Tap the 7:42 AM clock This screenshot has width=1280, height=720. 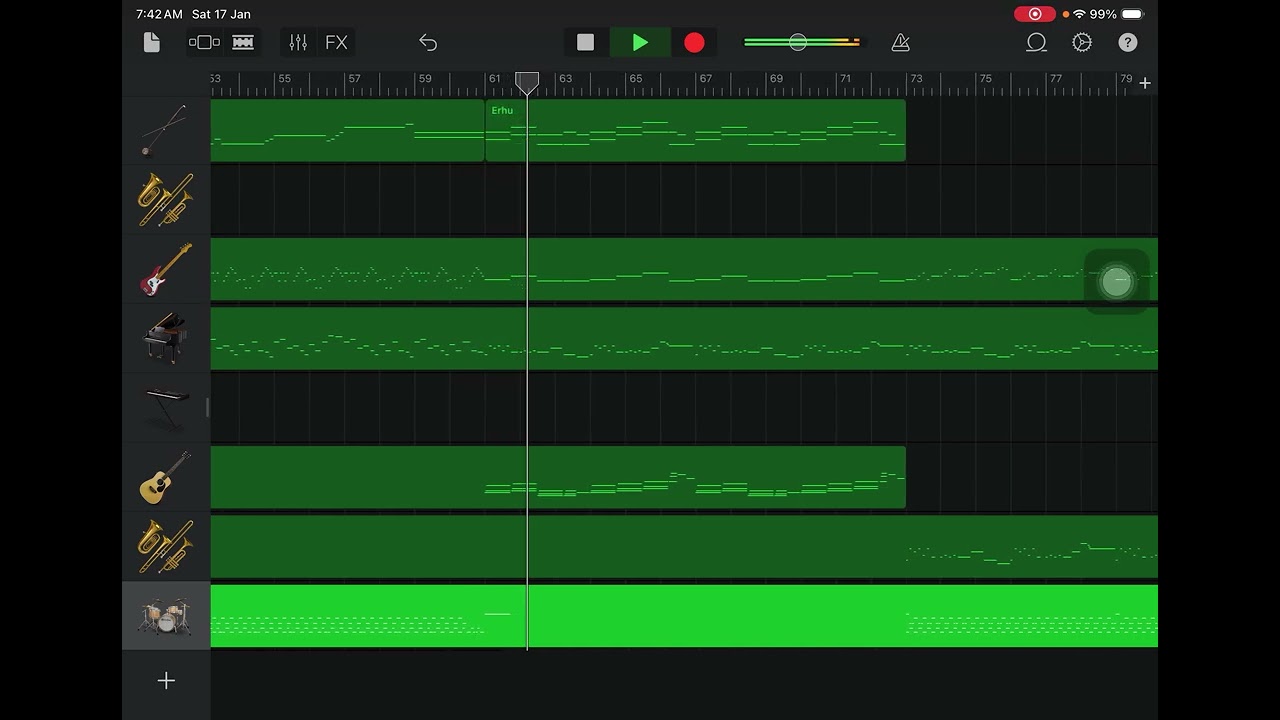(x=159, y=14)
